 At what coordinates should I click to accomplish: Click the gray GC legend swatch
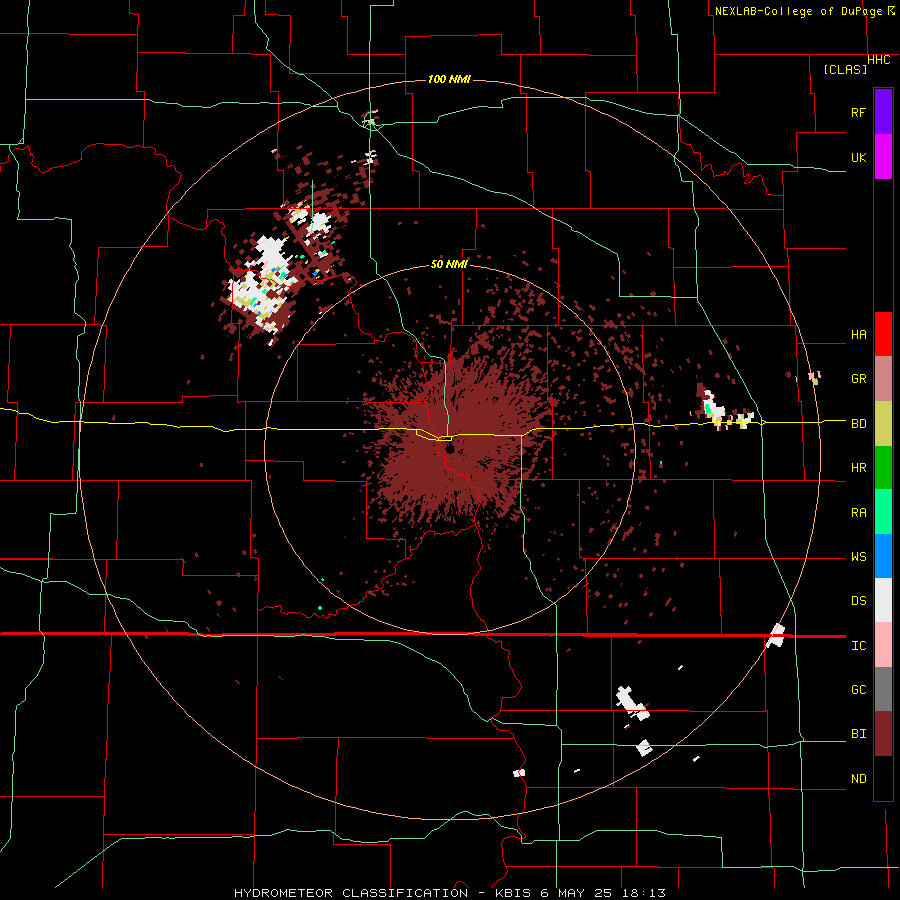pos(883,689)
